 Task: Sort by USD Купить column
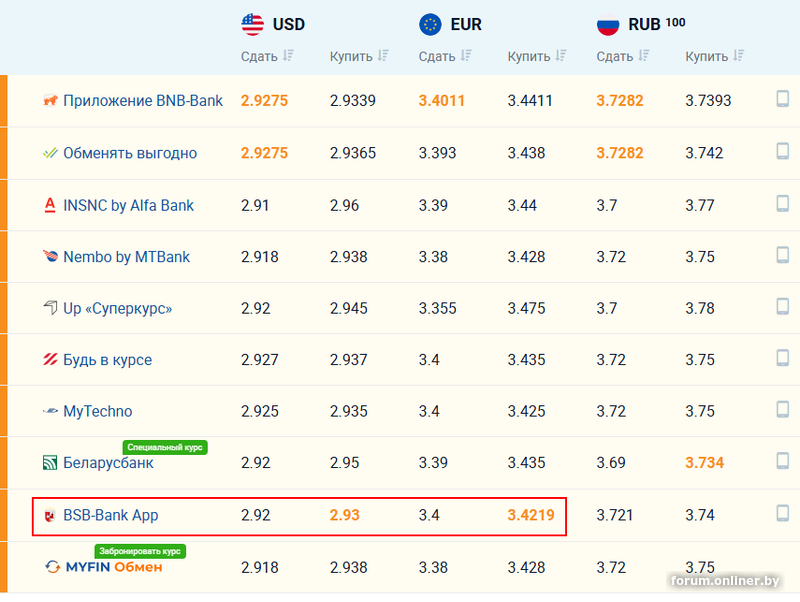pos(383,56)
